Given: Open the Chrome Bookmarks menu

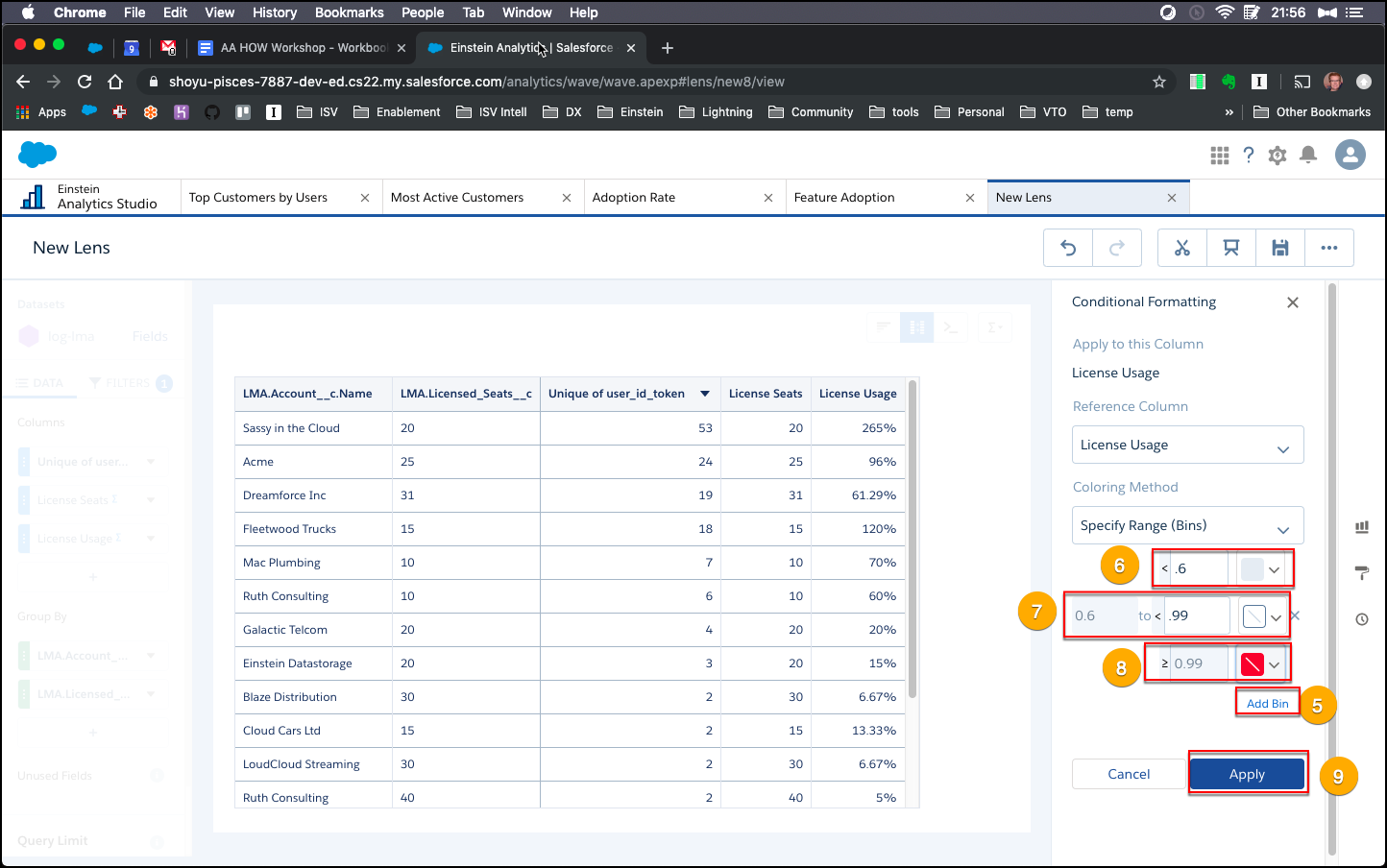Looking at the screenshot, I should click(350, 12).
